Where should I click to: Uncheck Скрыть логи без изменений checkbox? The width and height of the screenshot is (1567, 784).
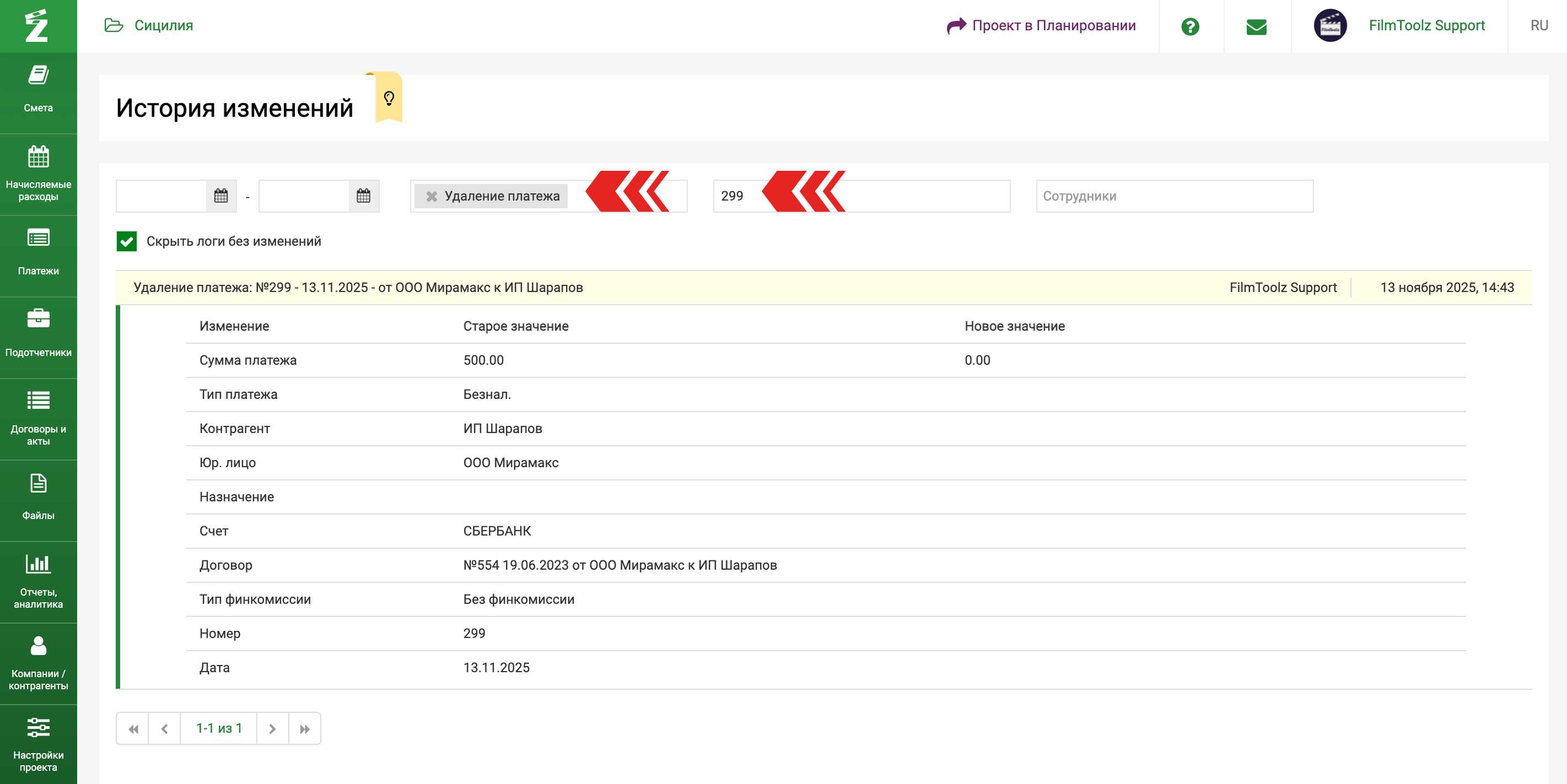pyautogui.click(x=127, y=241)
